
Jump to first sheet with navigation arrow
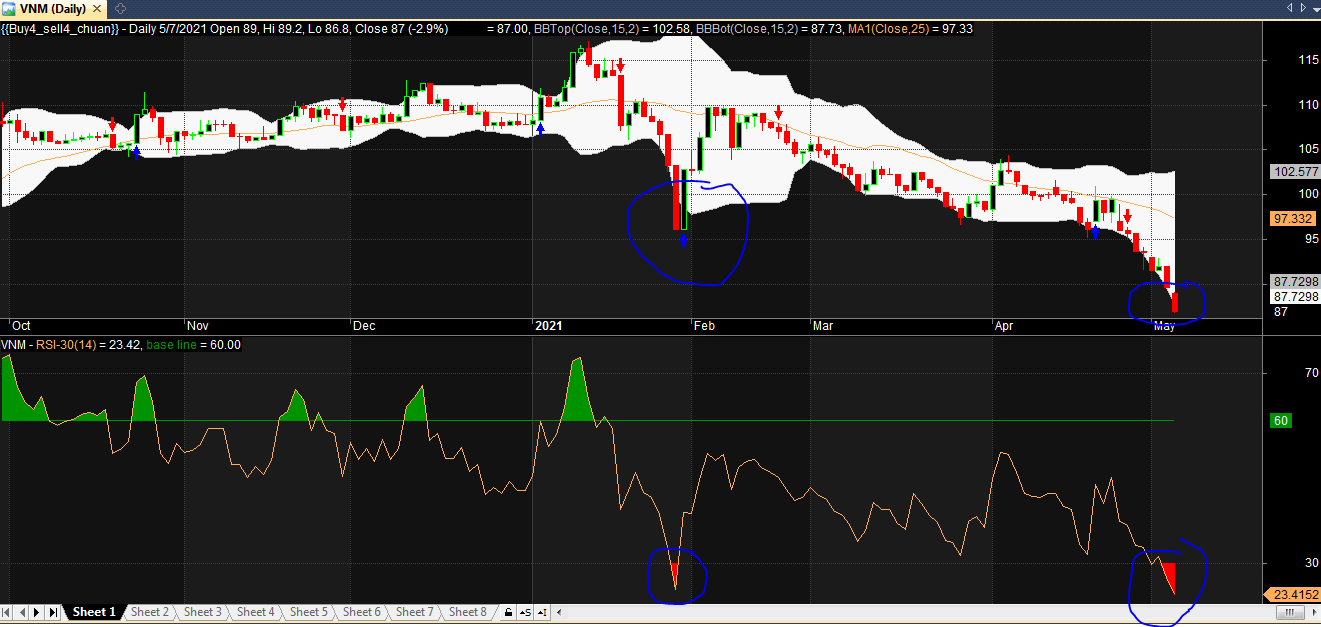[x=8, y=612]
